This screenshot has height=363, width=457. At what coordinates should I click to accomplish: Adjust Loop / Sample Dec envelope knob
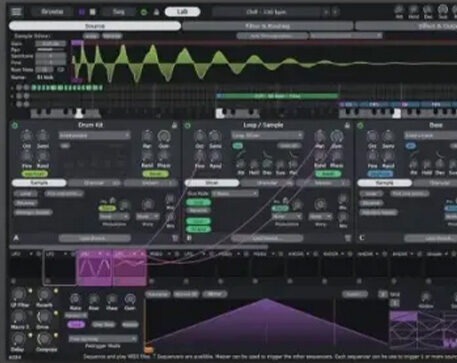(267, 163)
